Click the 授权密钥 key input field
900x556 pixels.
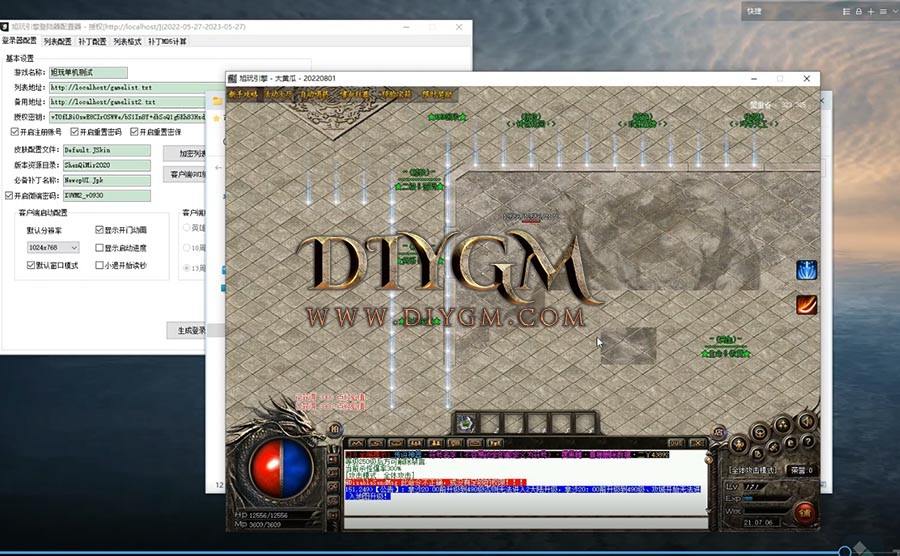click(127, 116)
